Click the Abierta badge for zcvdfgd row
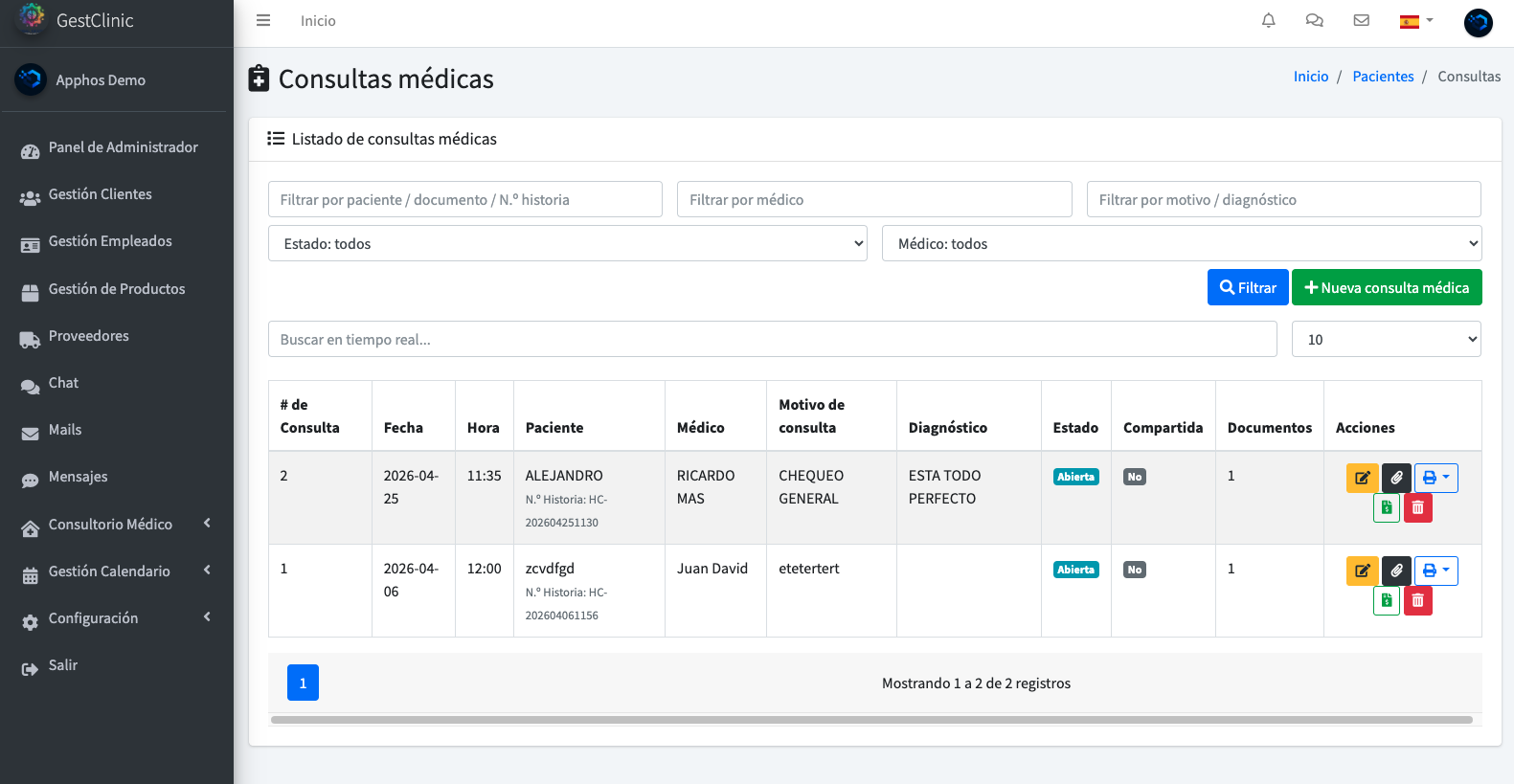Screen dimensions: 1514x784 click(x=1076, y=570)
